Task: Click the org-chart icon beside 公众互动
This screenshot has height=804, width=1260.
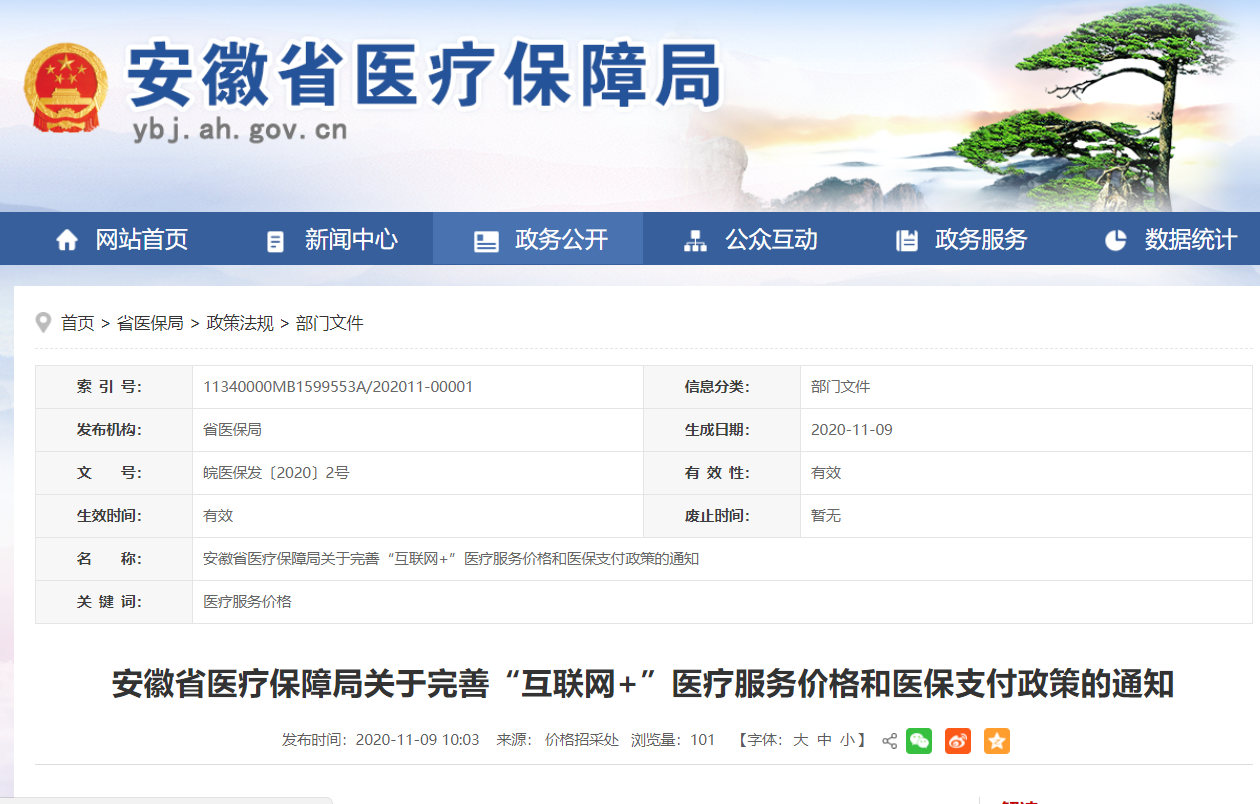Action: coord(695,241)
